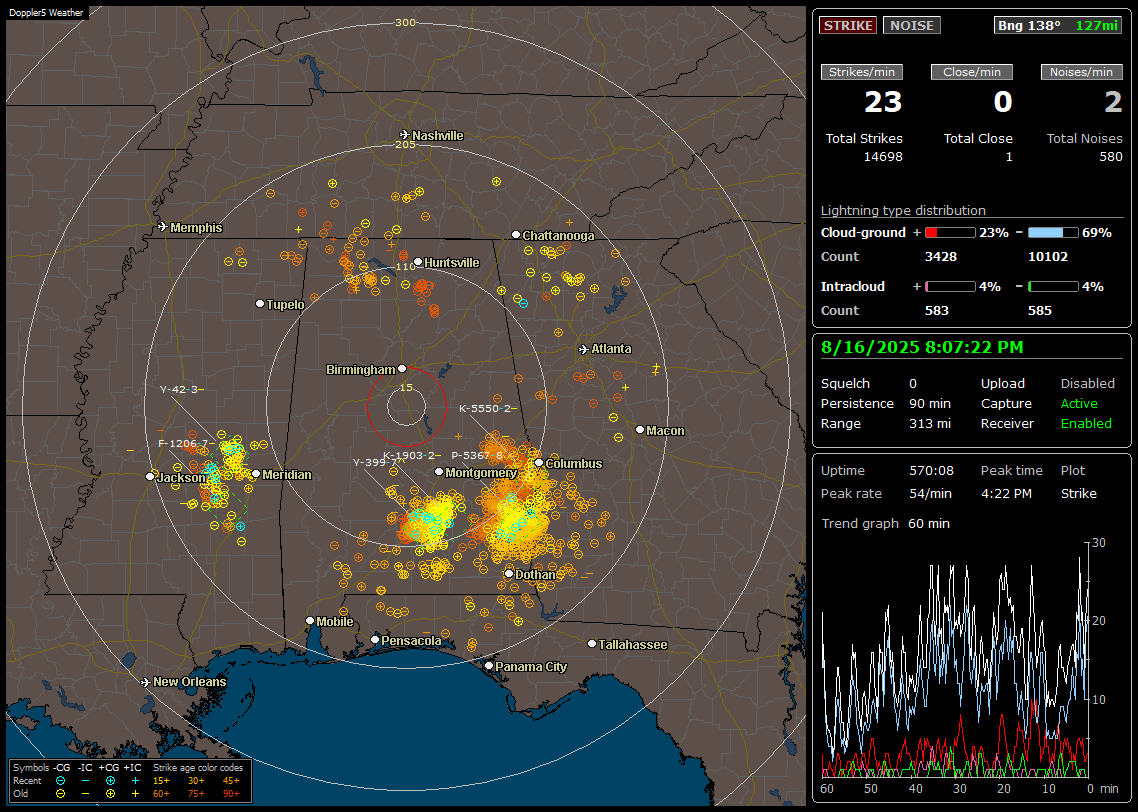1138x812 pixels.
Task: Click the strike rate trend graph
Action: (x=955, y=660)
